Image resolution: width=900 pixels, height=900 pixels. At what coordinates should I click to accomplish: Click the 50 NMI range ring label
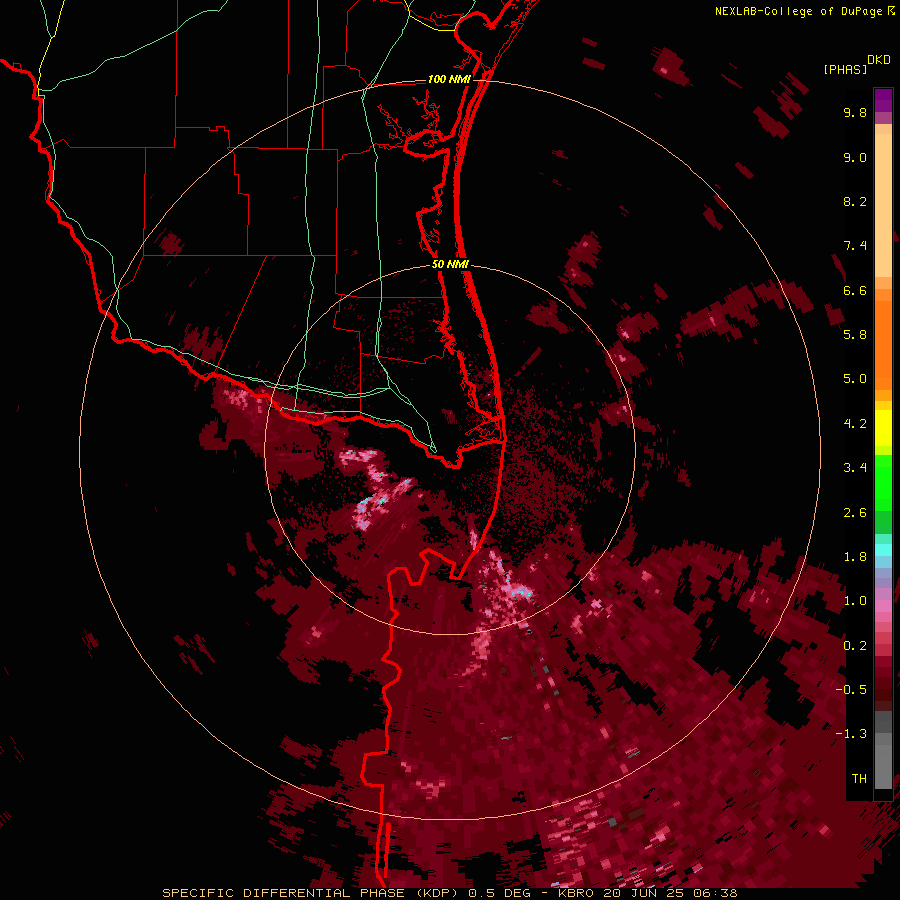(450, 264)
